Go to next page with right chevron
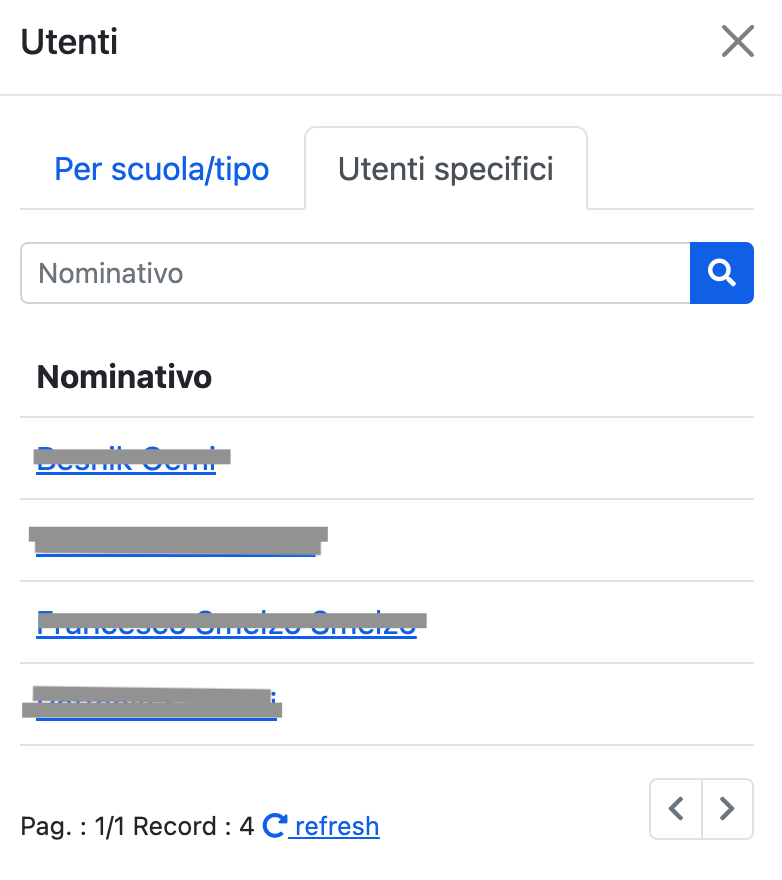This screenshot has height=880, width=782. (728, 808)
